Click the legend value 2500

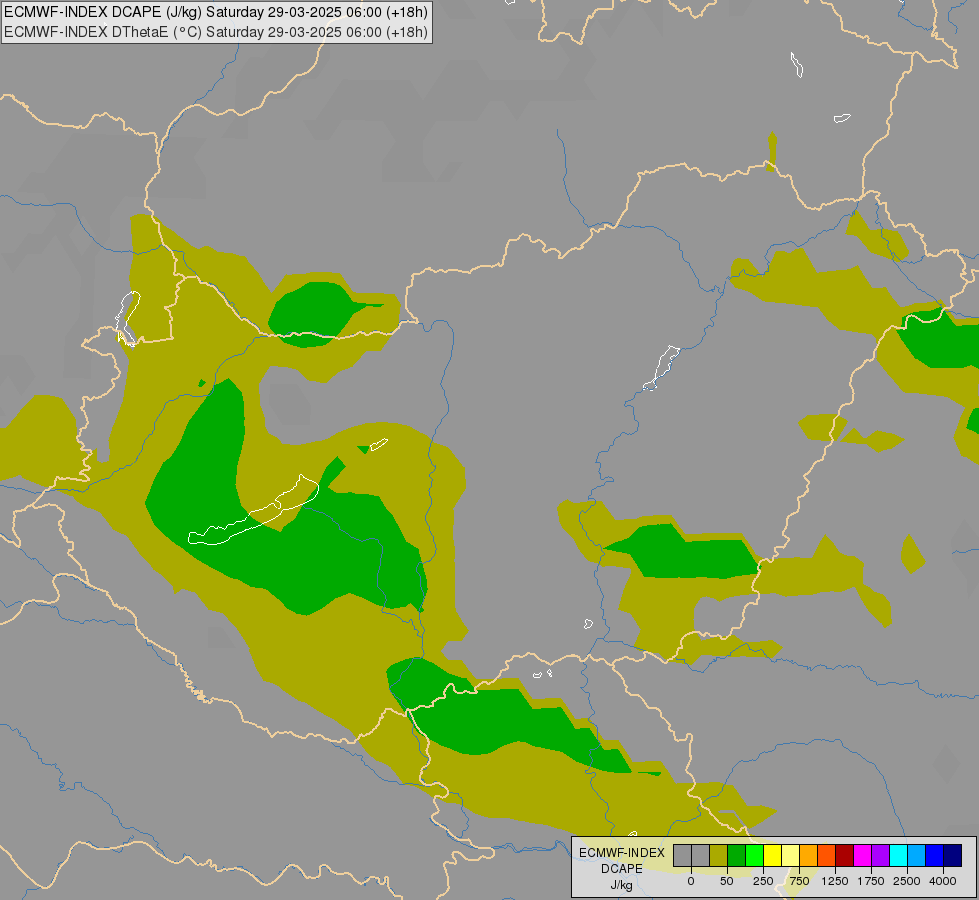[x=907, y=881]
